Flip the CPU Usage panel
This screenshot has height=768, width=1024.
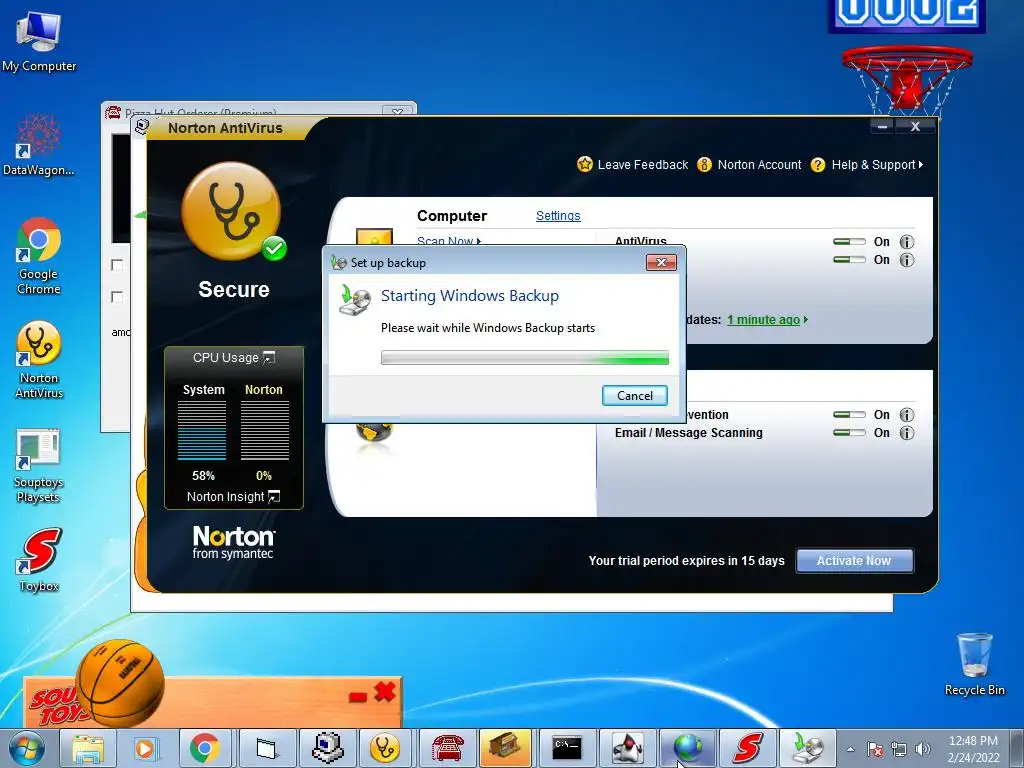(x=269, y=357)
